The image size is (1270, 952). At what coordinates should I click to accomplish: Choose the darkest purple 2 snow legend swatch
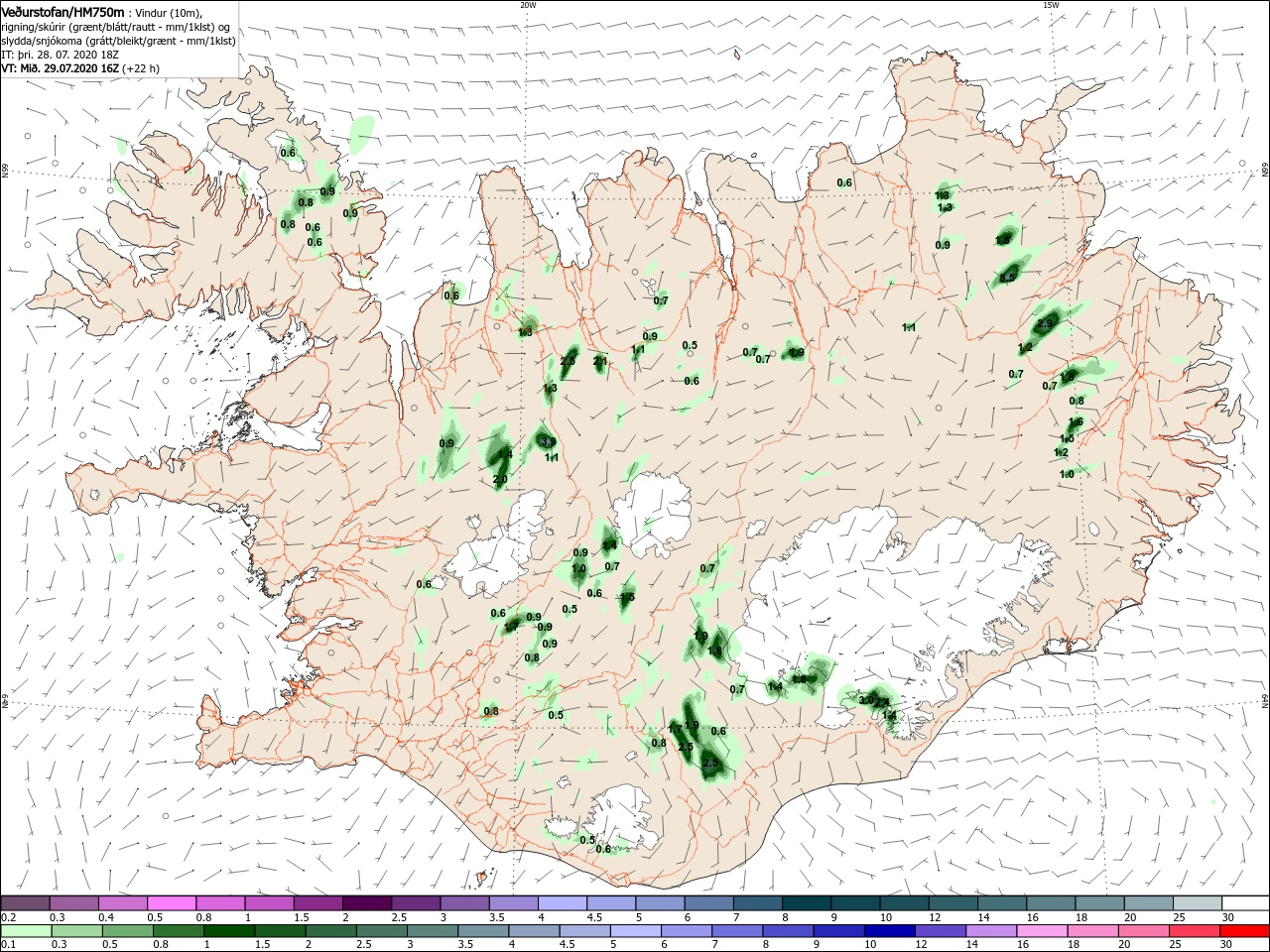tap(367, 903)
